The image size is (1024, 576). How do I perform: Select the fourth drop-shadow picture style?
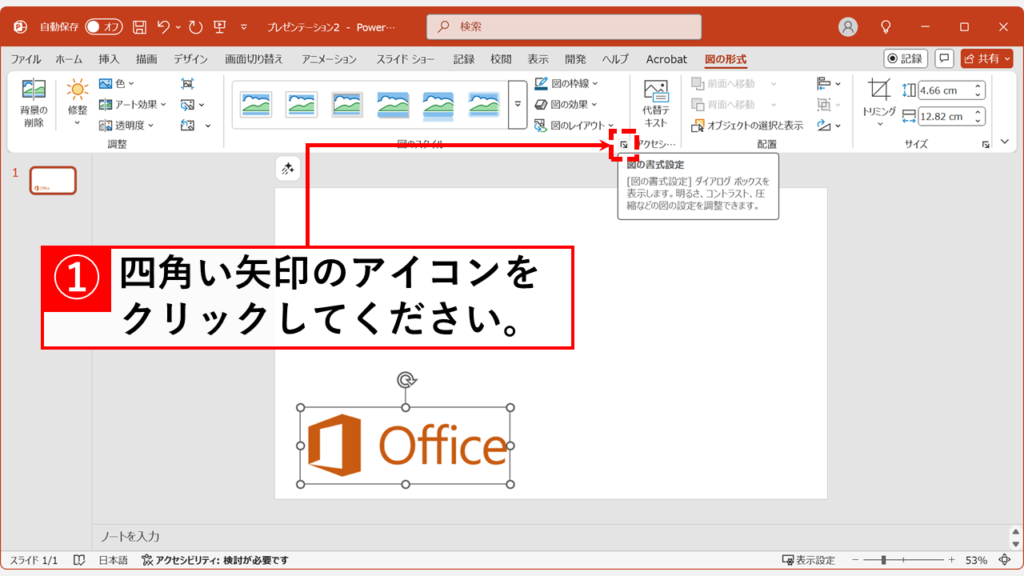(392, 104)
